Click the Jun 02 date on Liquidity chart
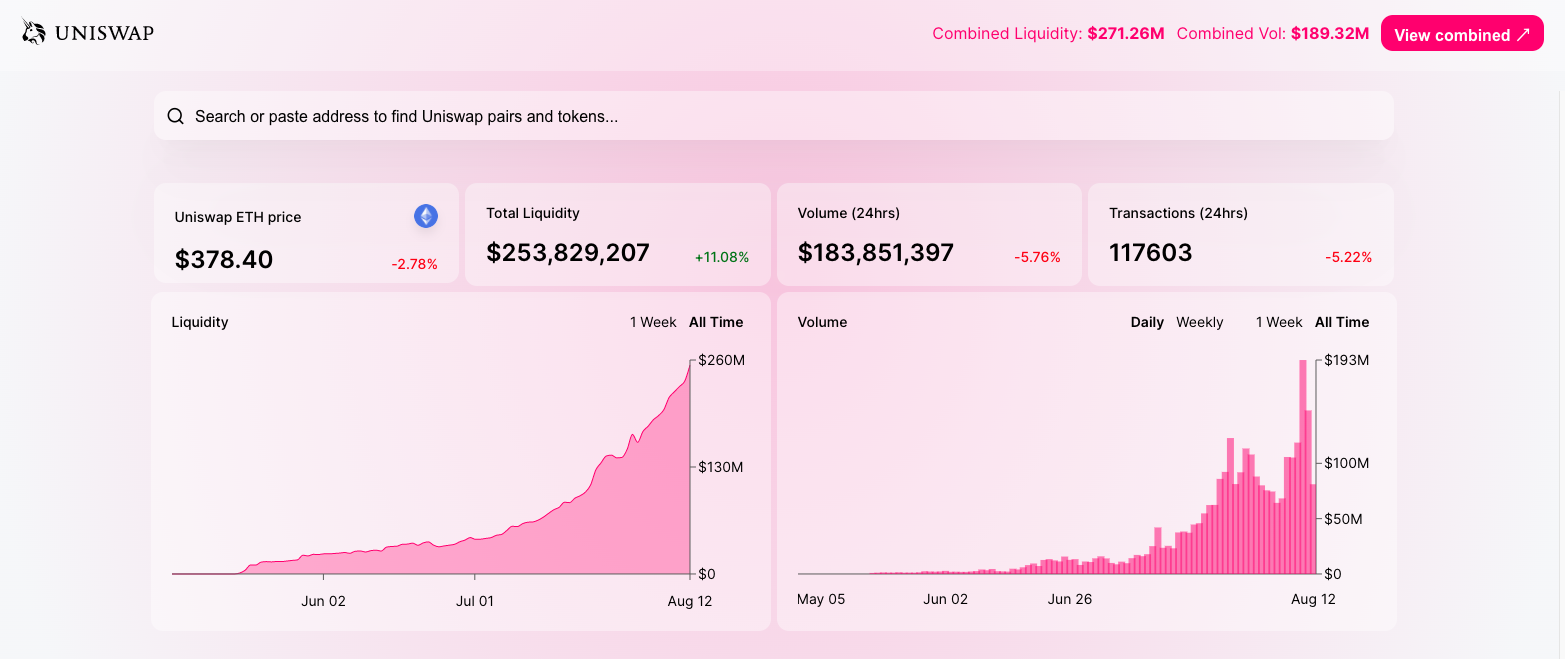 click(x=323, y=601)
